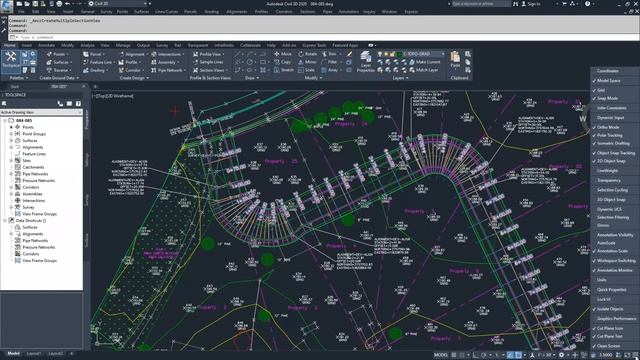The image size is (640, 360).
Task: Click the Sample Lines icon
Action: pyautogui.click(x=196, y=62)
